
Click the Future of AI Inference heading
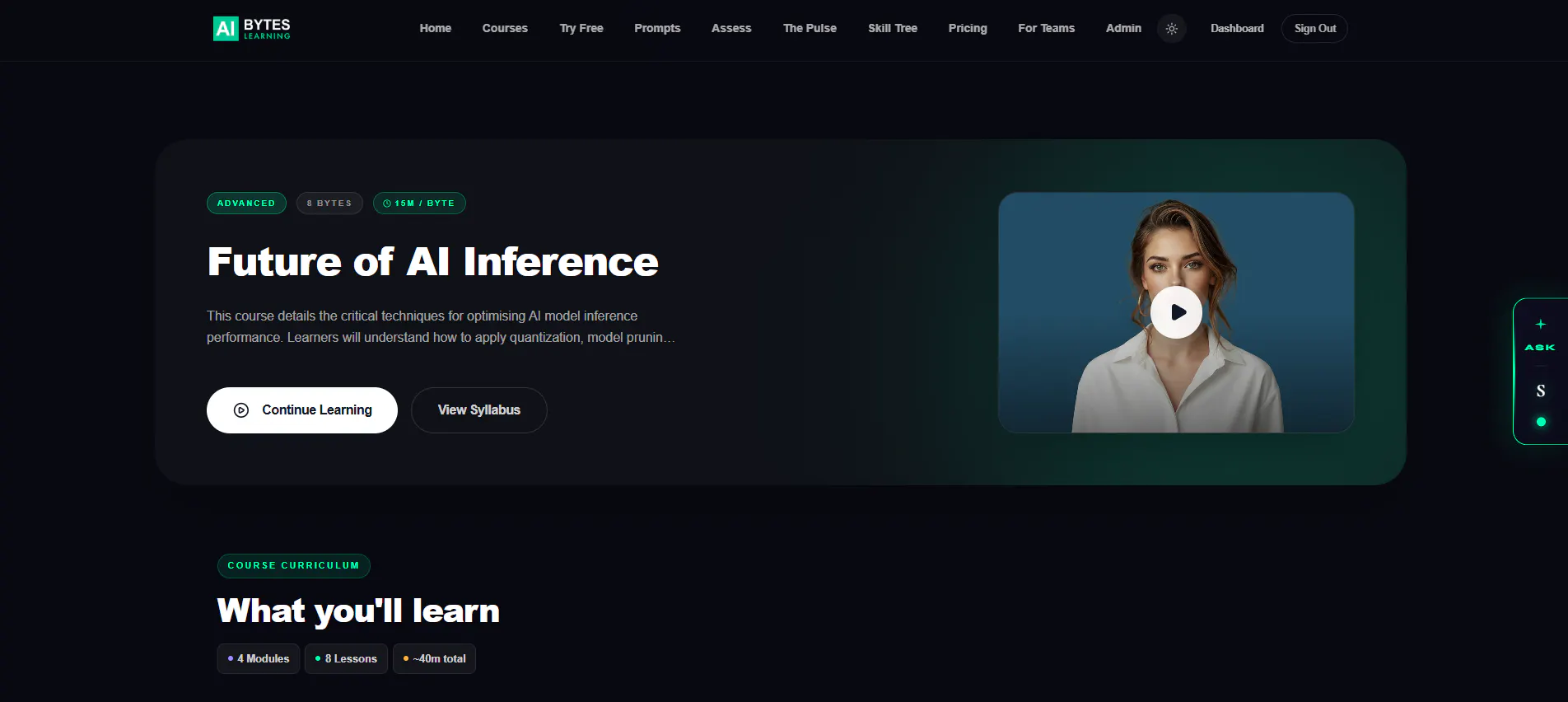tap(433, 262)
